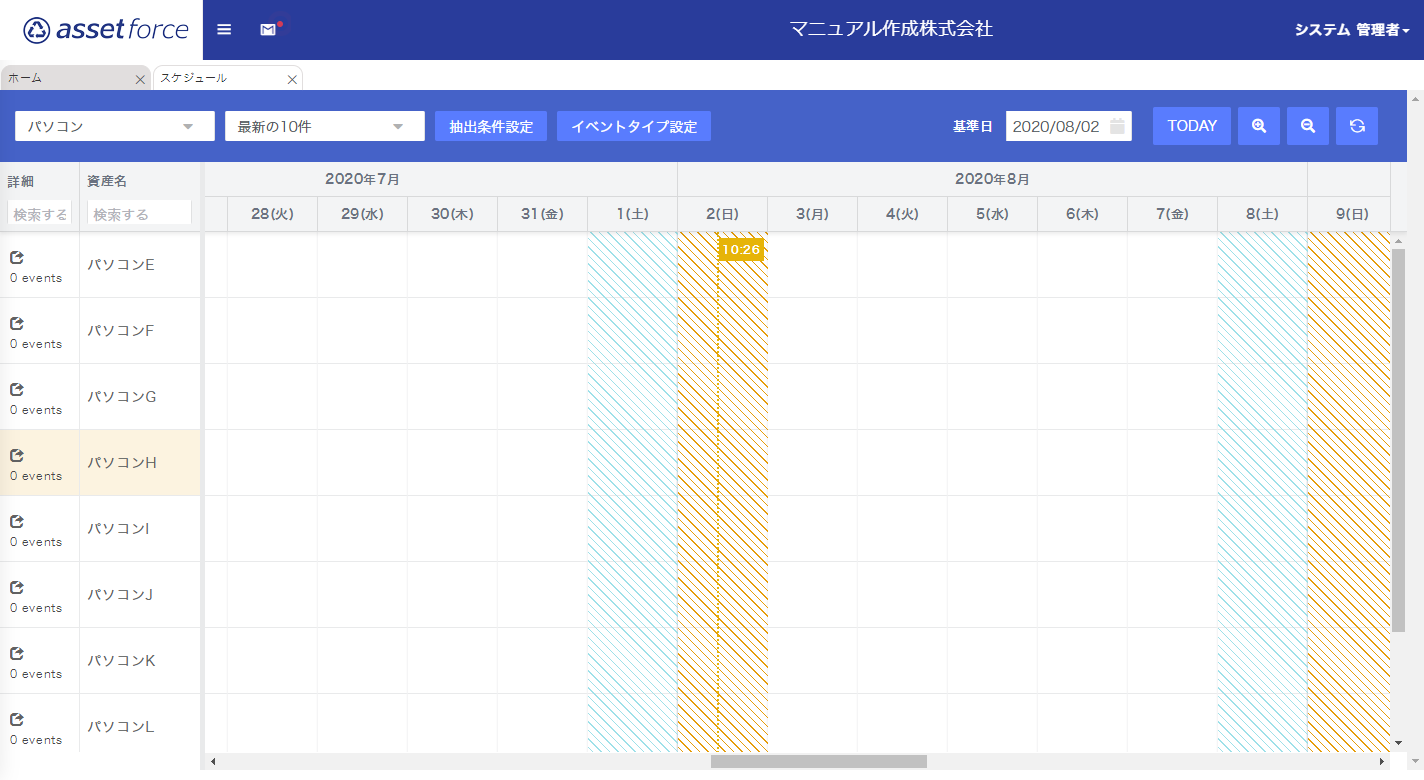The height and width of the screenshot is (780, 1424).
Task: Click the horizontal scrollbar right arrow
Action: (1383, 762)
